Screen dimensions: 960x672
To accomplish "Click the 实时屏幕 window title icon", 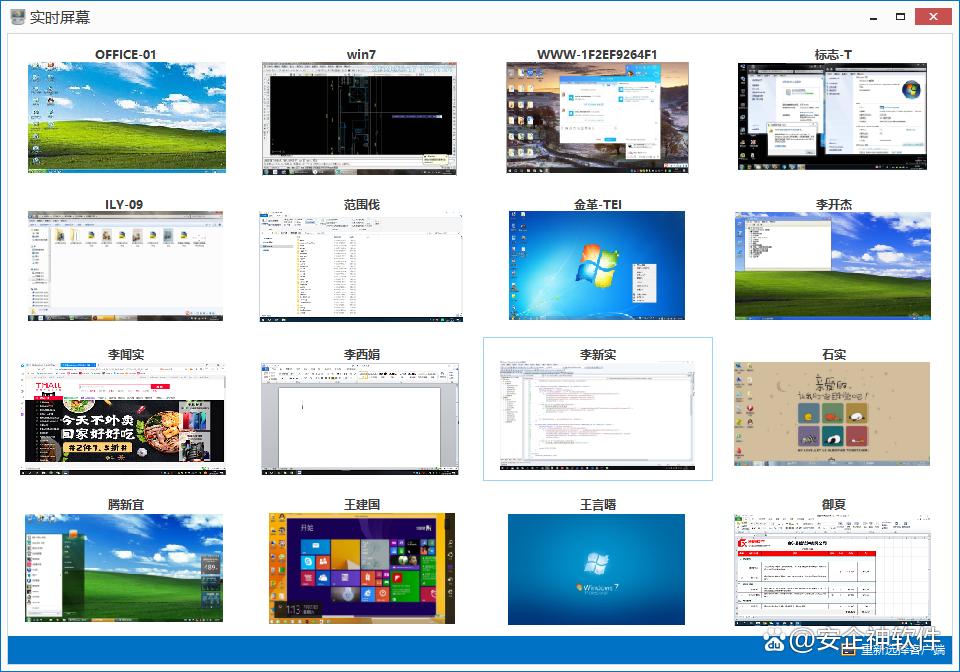I will (18, 17).
